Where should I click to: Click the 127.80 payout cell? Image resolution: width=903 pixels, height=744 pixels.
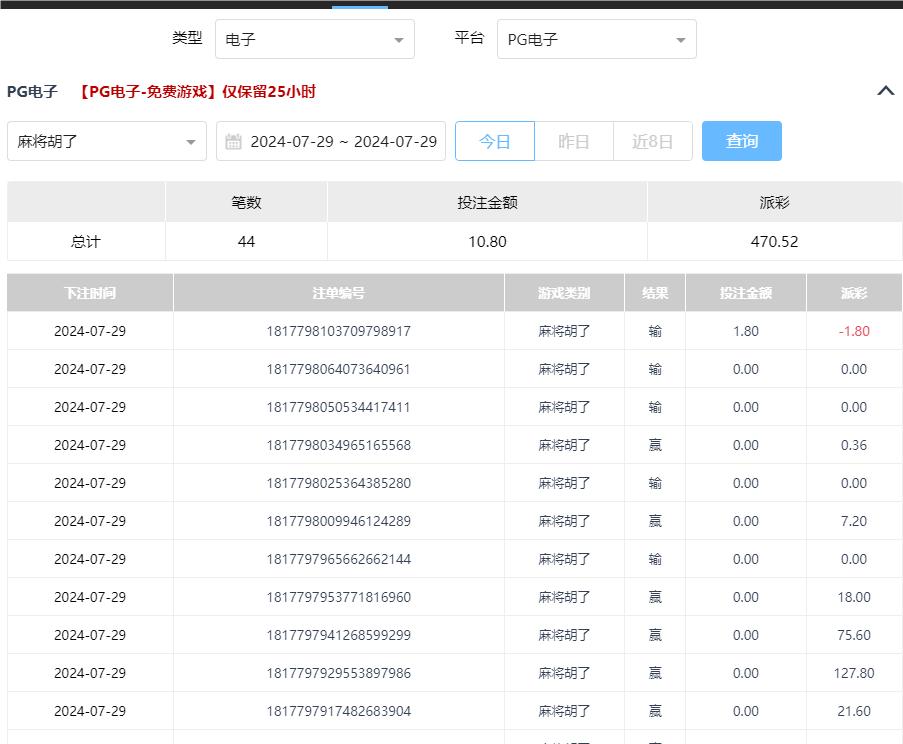click(854, 673)
